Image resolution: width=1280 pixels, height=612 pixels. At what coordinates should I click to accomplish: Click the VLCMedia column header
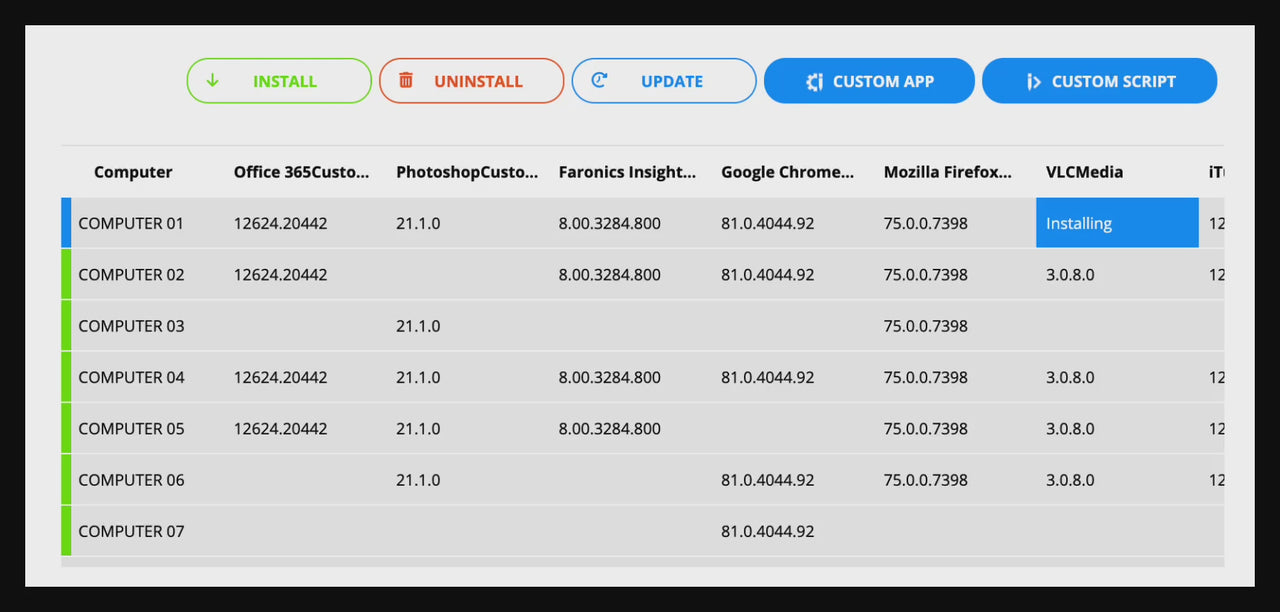(1084, 172)
